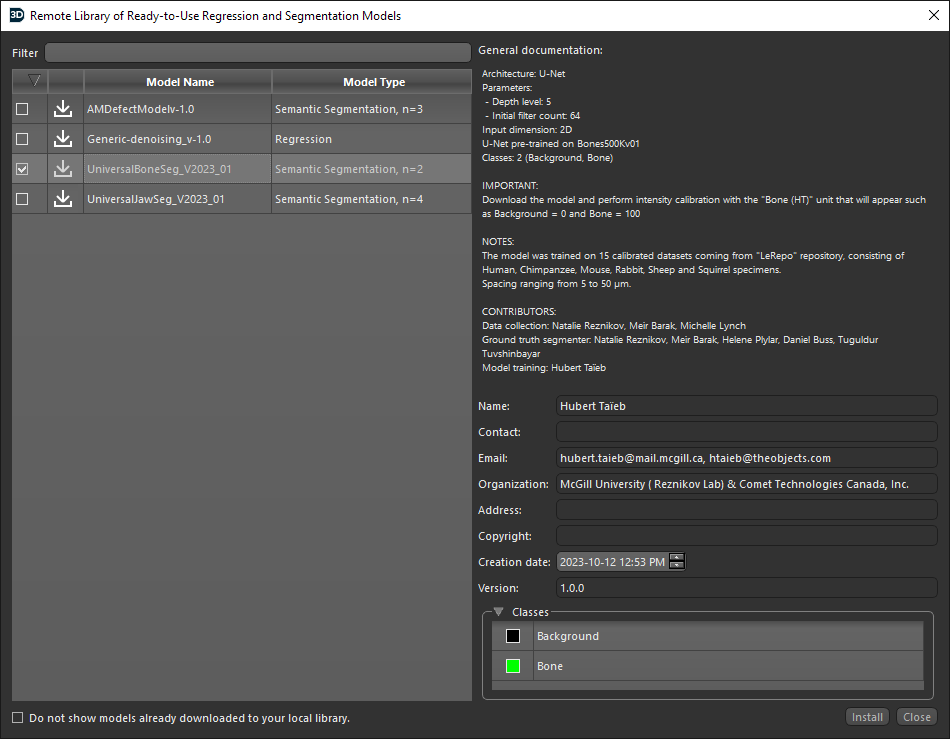This screenshot has height=739, width=950.
Task: Increase creation date with up arrow
Action: point(677,558)
